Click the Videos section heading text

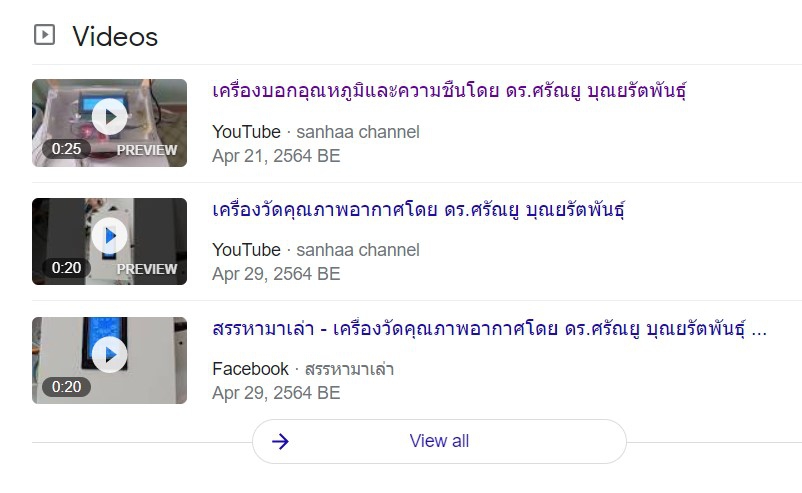tap(115, 37)
